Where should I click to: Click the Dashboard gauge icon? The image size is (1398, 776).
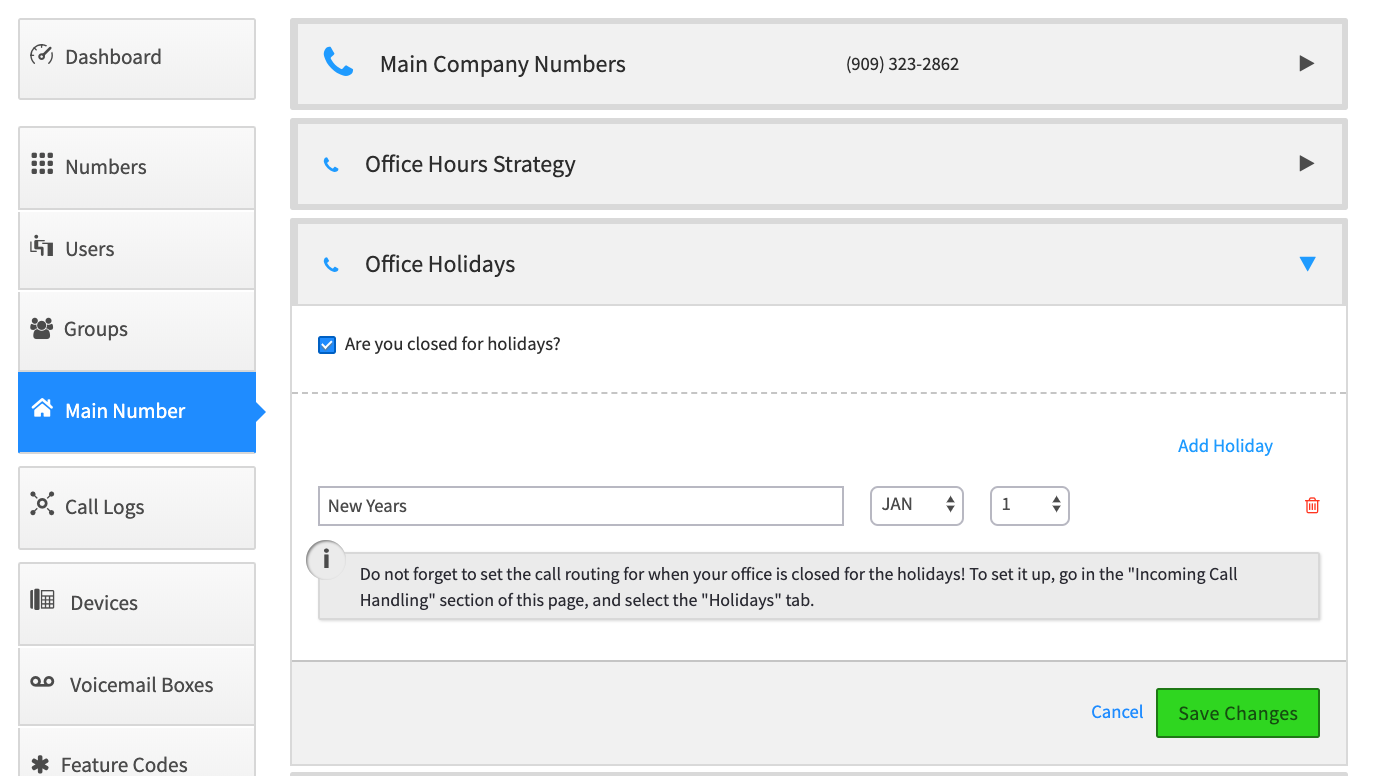tap(41, 55)
